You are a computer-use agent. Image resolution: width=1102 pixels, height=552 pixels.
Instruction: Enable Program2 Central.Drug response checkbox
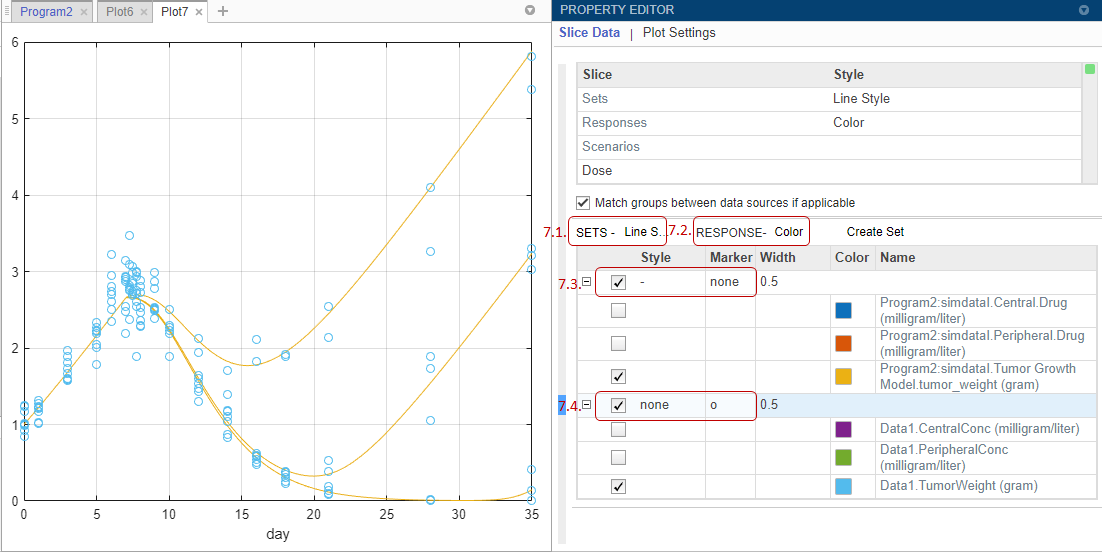(618, 311)
